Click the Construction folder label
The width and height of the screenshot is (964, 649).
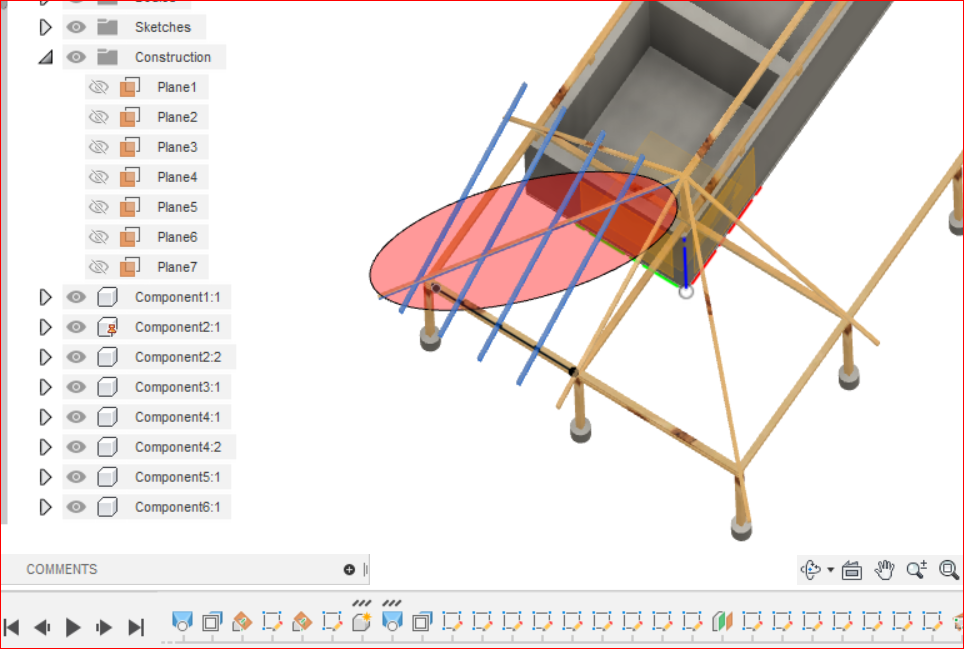pos(173,57)
